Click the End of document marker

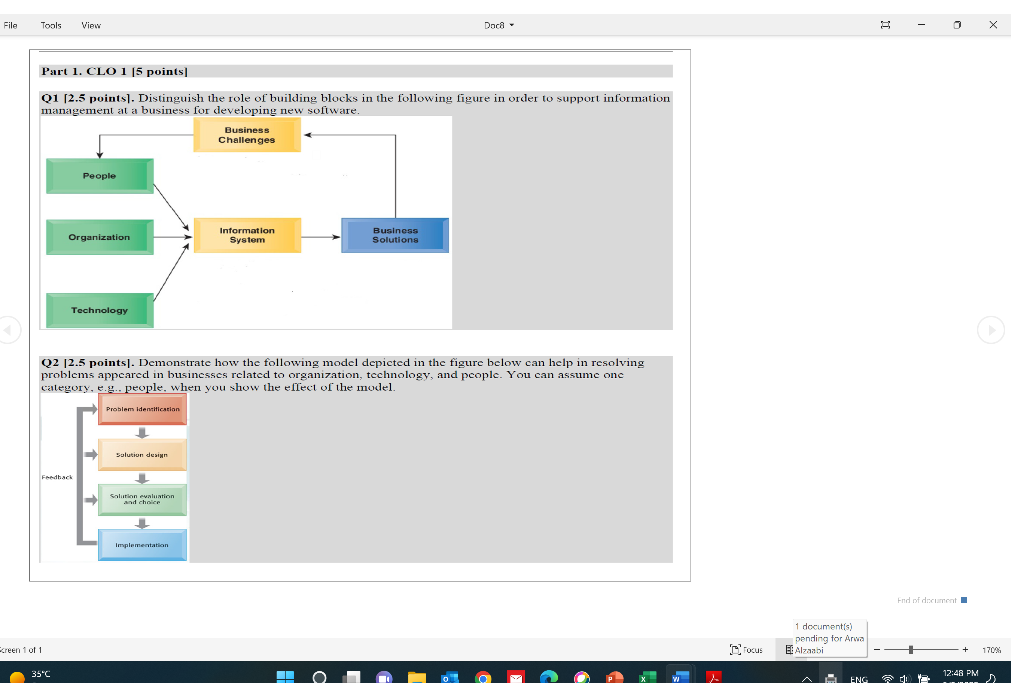[932, 600]
